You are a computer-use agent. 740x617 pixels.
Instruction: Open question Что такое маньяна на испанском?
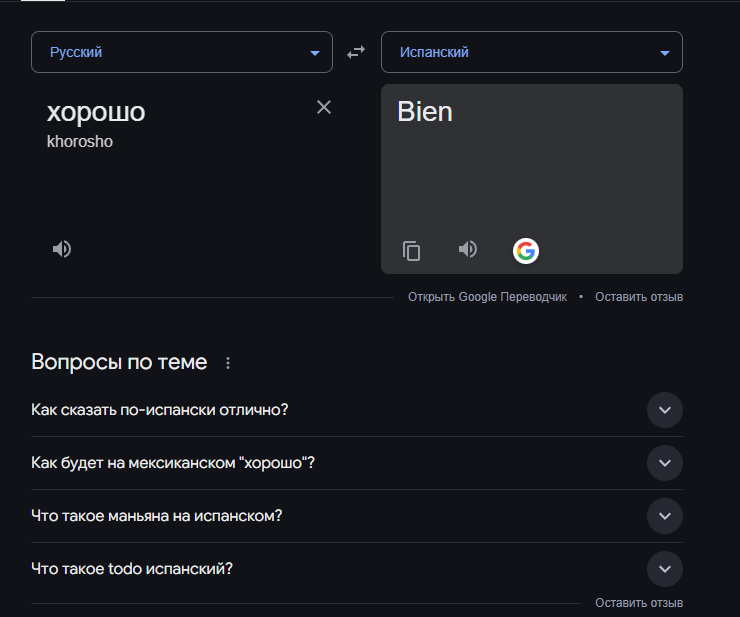[x=157, y=516]
